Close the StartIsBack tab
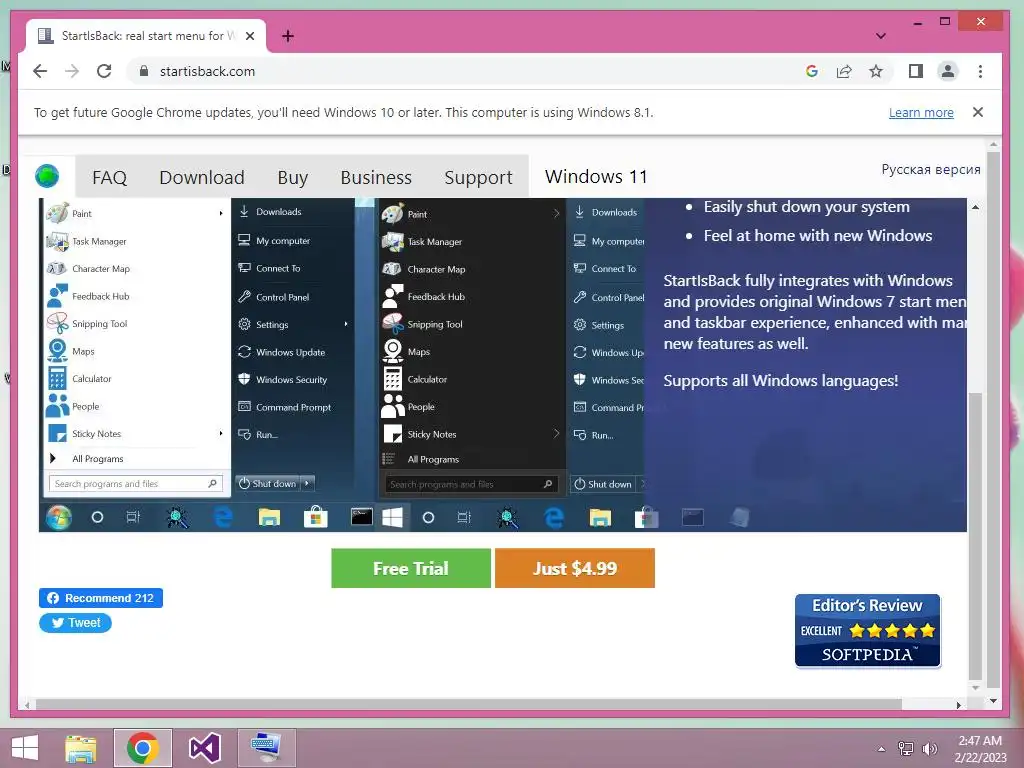 [x=249, y=36]
